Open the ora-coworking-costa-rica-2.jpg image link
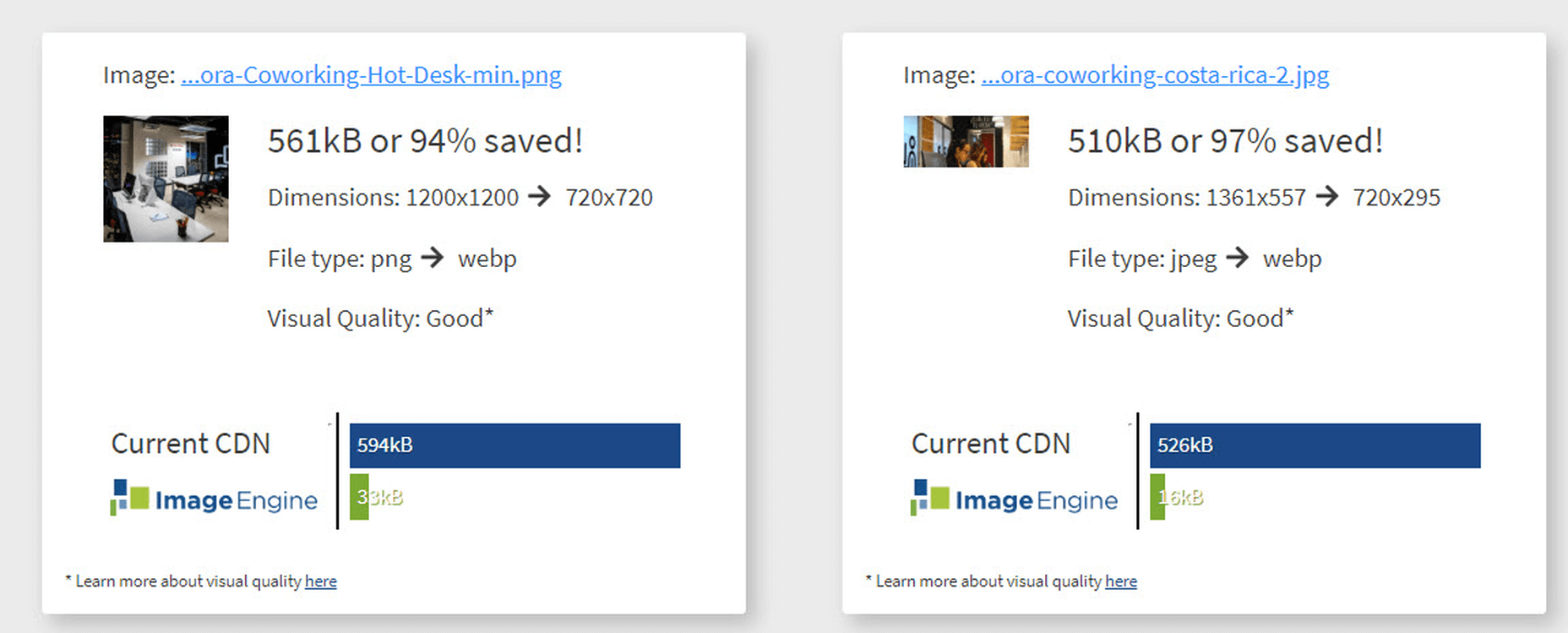1568x633 pixels. pos(1155,75)
